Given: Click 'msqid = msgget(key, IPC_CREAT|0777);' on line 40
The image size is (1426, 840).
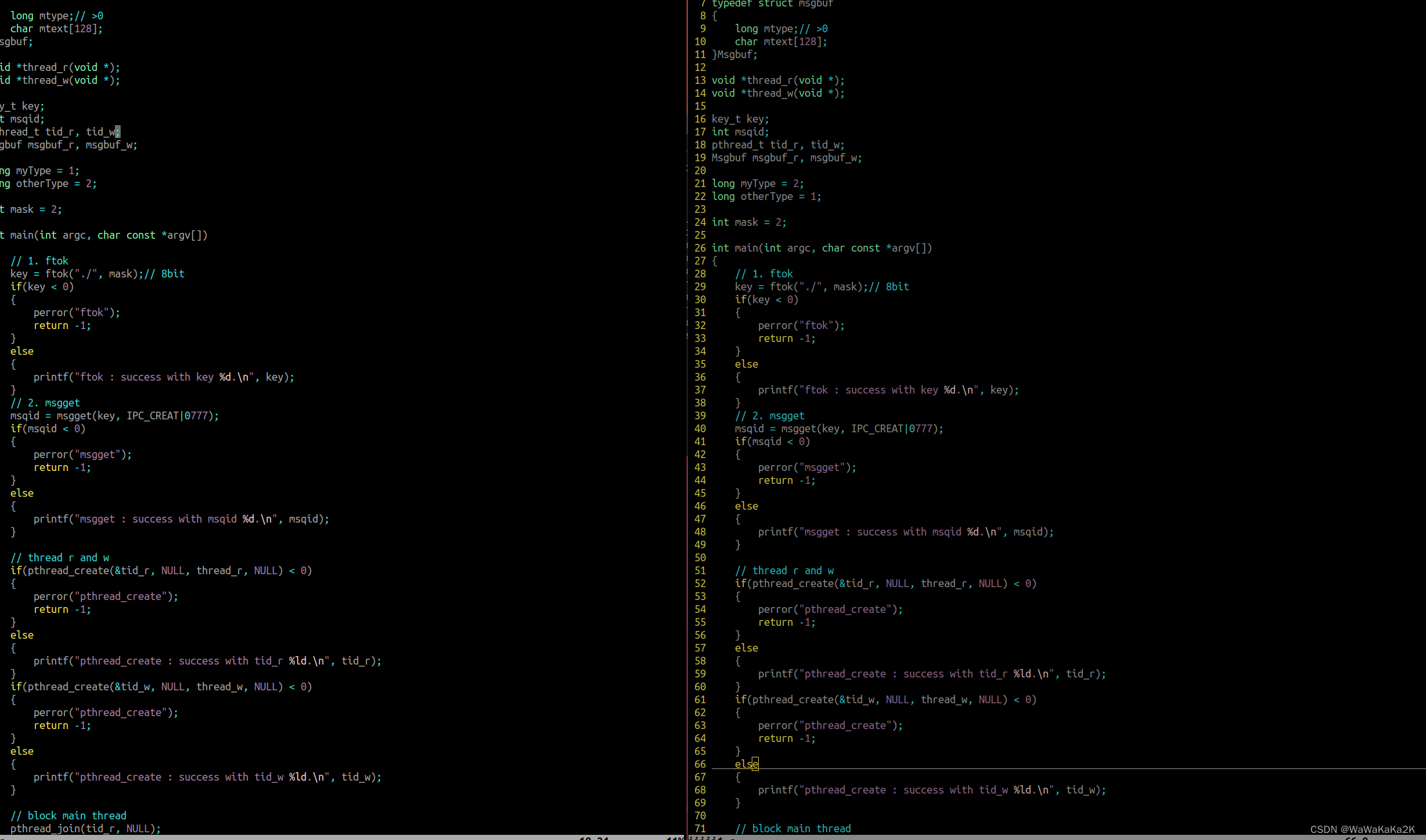Looking at the screenshot, I should pos(839,429).
